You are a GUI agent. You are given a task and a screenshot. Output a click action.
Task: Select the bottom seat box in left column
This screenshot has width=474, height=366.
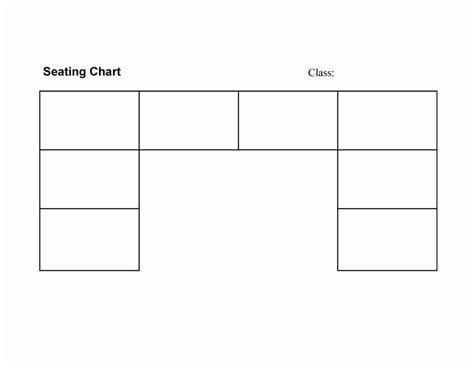[89, 239]
